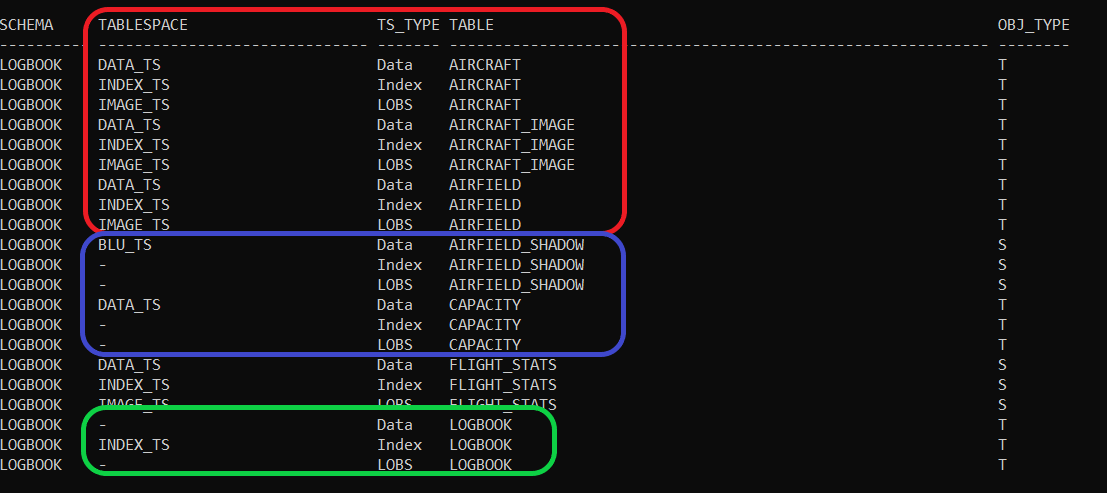Image resolution: width=1107 pixels, height=493 pixels.
Task: Select the BLU_TS tablespace entry
Action: pyautogui.click(x=124, y=245)
